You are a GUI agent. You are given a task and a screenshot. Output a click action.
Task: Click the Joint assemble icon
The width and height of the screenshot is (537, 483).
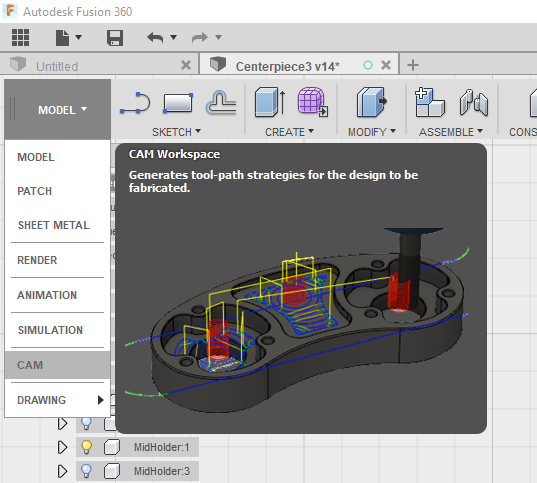tap(474, 102)
